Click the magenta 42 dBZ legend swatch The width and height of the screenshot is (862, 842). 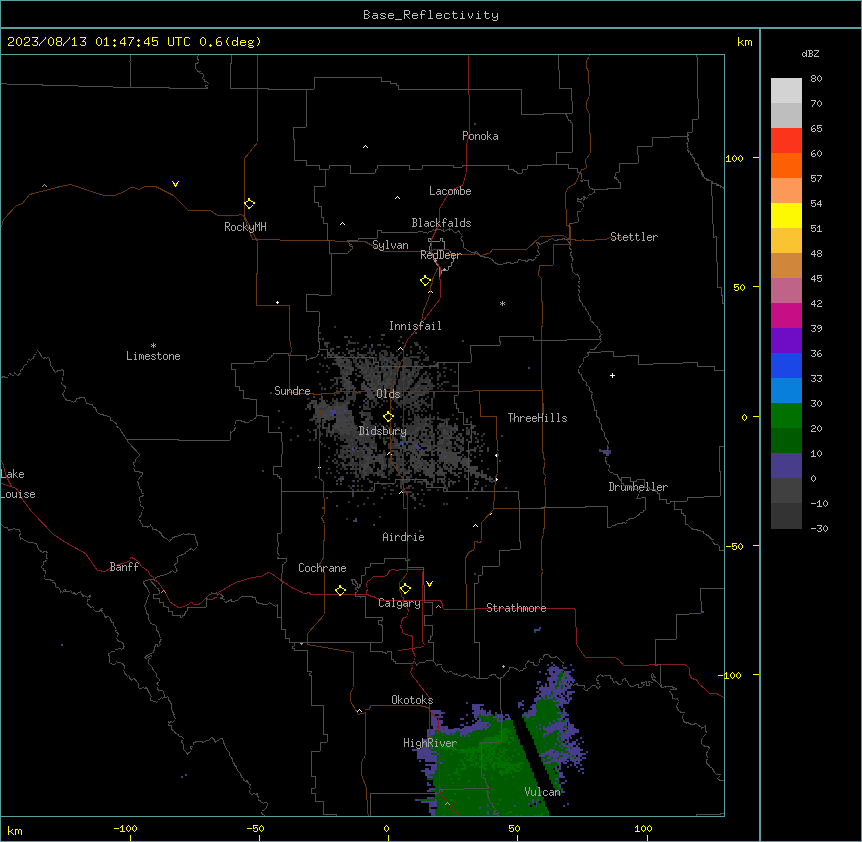[786, 315]
